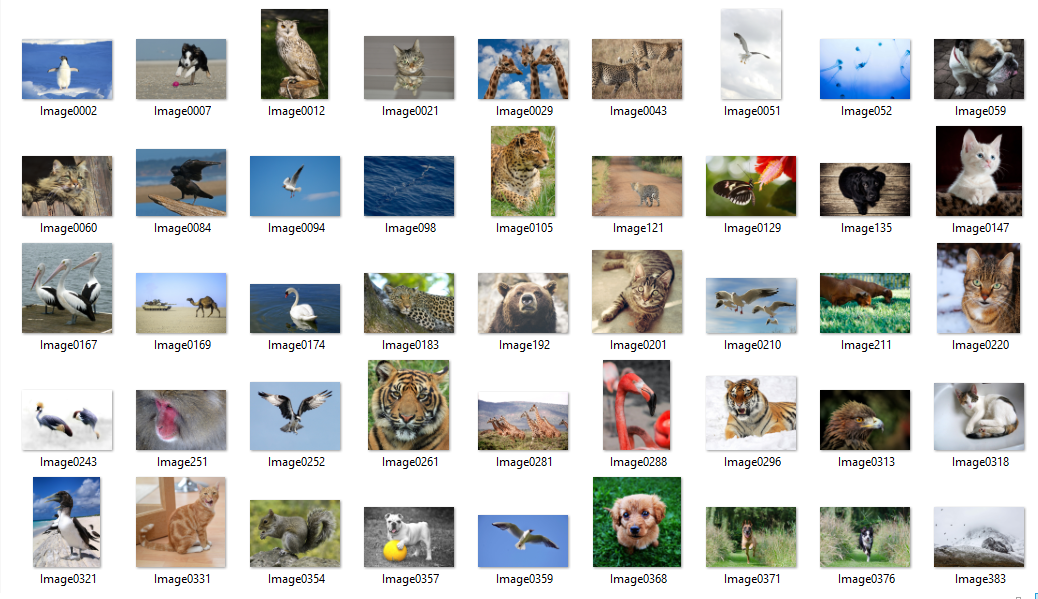1038x599 pixels.
Task: Open the leopard portrait Image0105
Action: click(x=523, y=171)
